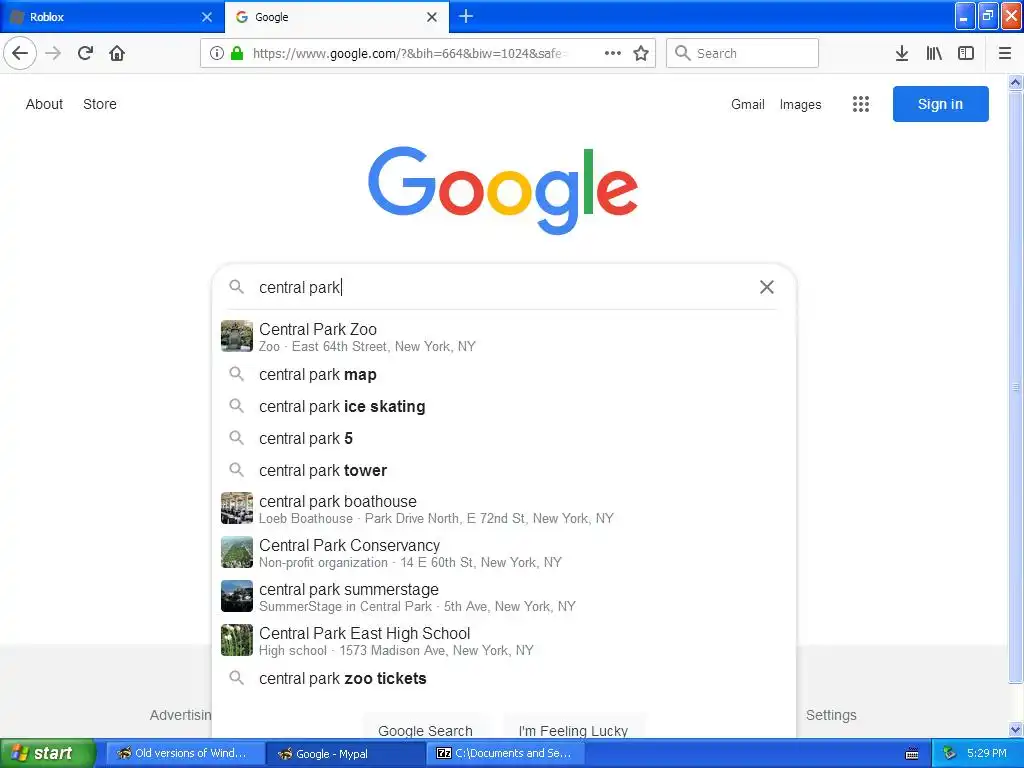Viewport: 1024px width, 768px height.
Task: Go to Gmail
Action: click(748, 104)
